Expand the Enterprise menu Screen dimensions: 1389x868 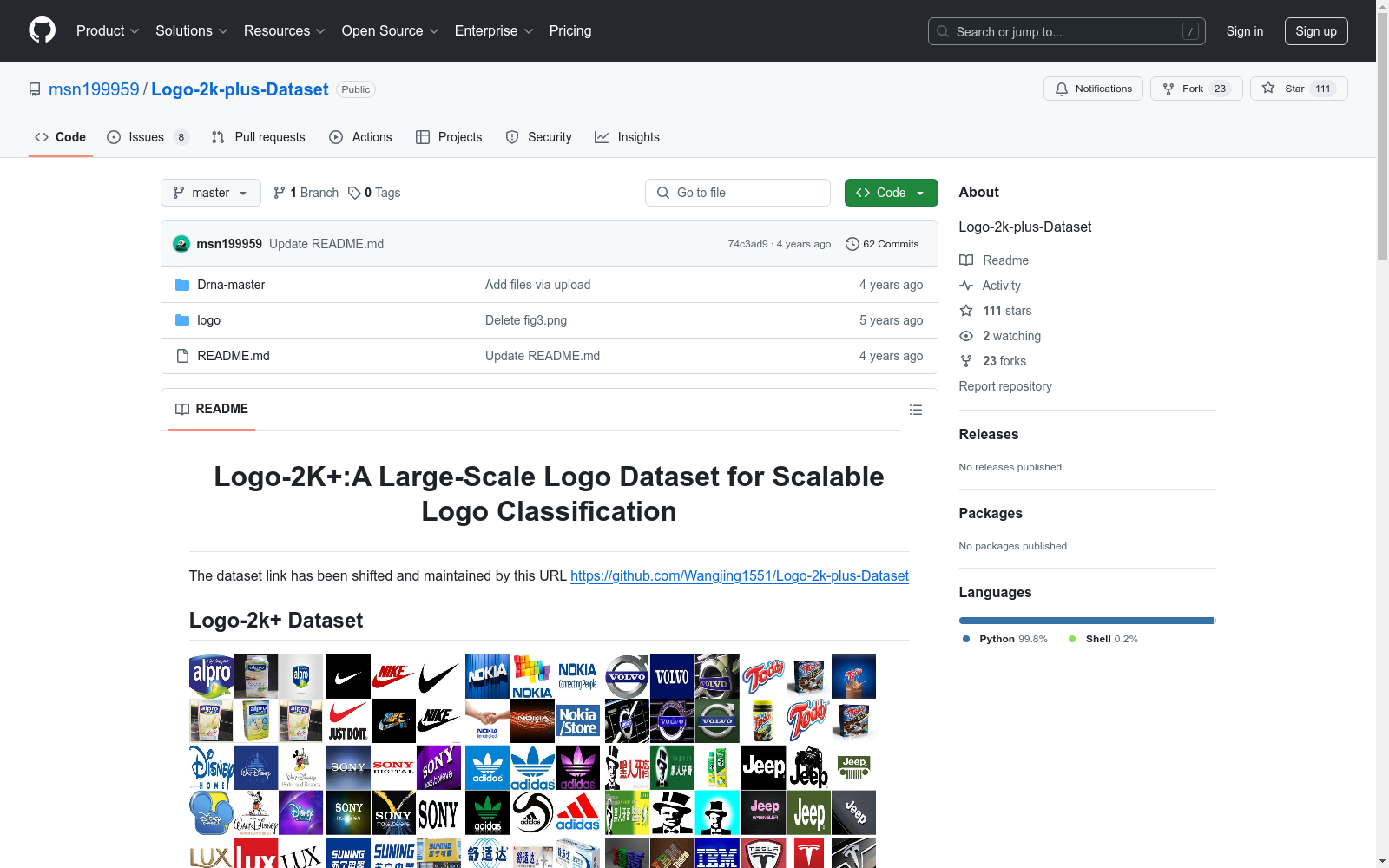coord(494,31)
